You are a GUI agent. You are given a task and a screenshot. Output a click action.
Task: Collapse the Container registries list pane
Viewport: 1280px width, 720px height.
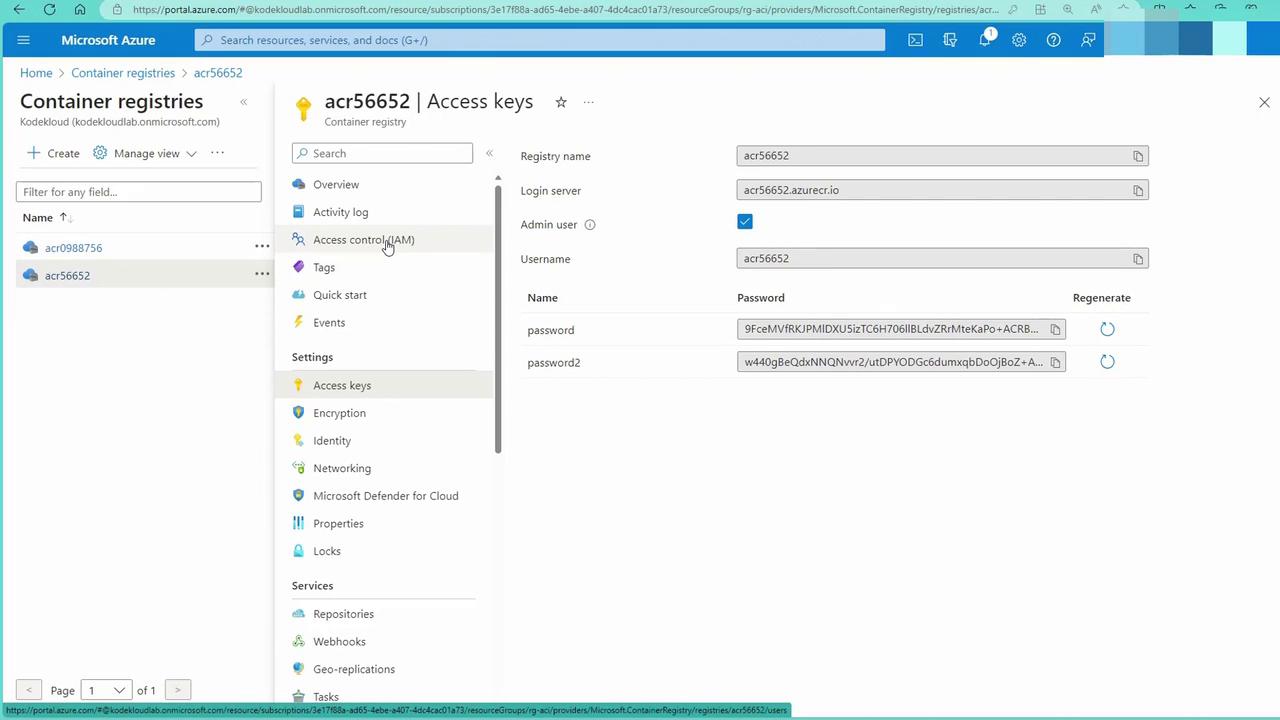click(243, 102)
